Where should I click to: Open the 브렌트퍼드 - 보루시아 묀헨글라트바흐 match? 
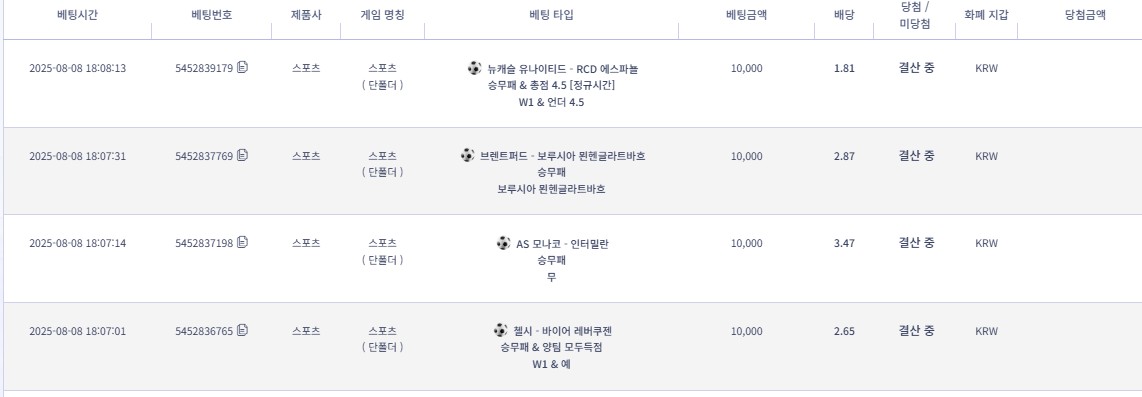[x=562, y=156]
